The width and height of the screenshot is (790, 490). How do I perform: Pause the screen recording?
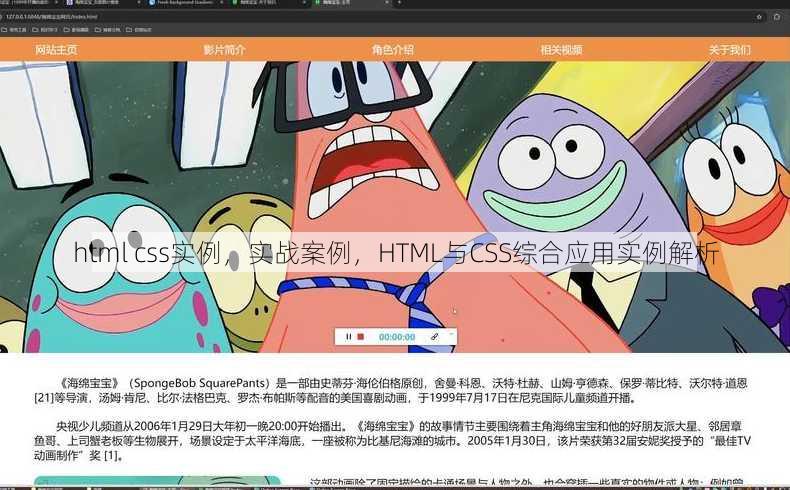click(348, 336)
